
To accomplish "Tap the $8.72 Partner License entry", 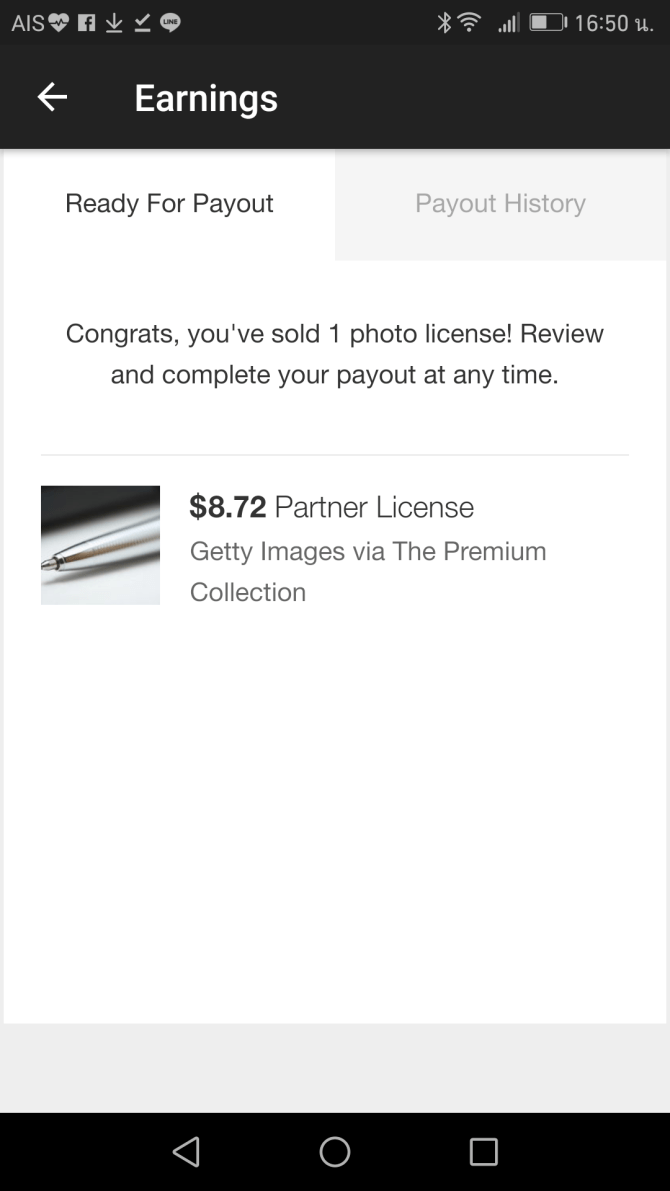I will point(331,507).
